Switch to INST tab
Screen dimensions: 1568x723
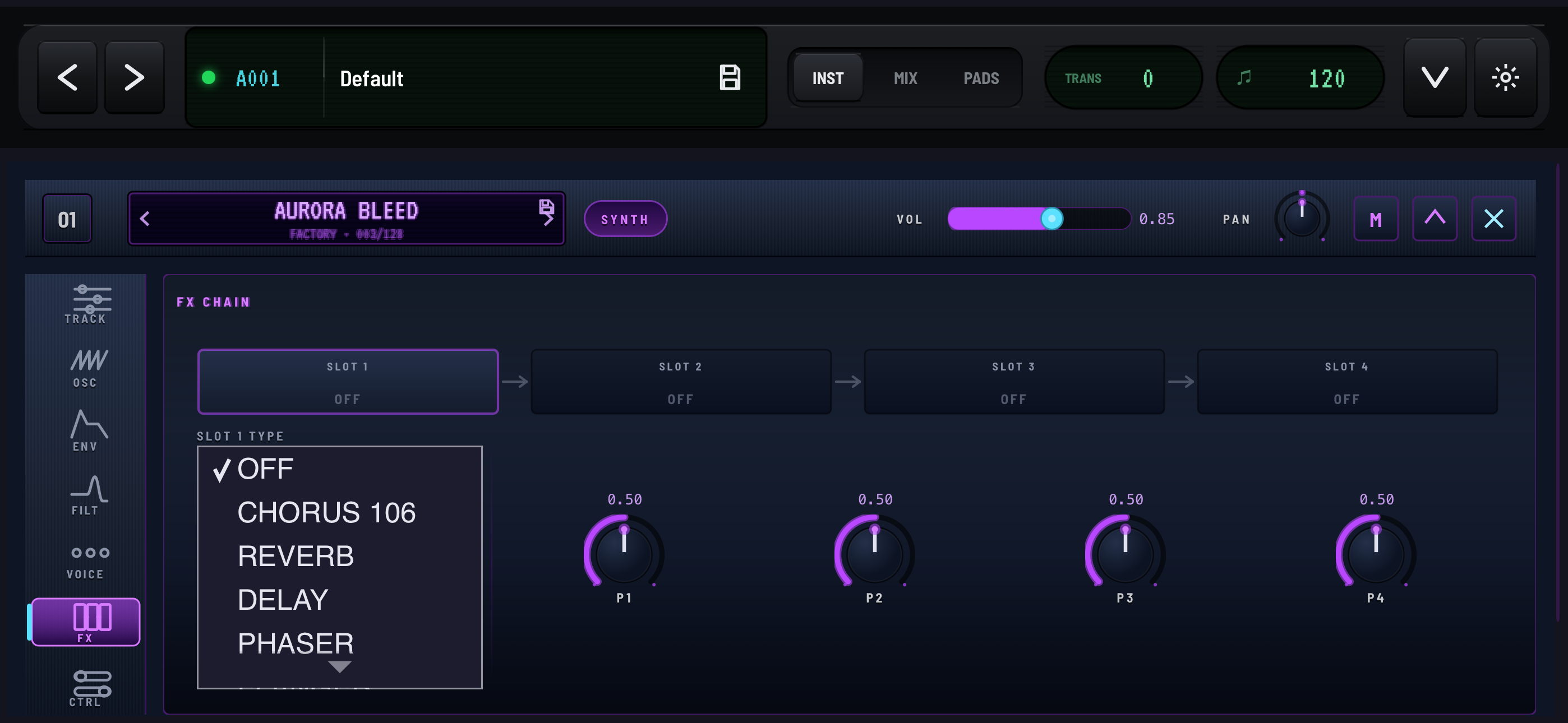pos(828,78)
